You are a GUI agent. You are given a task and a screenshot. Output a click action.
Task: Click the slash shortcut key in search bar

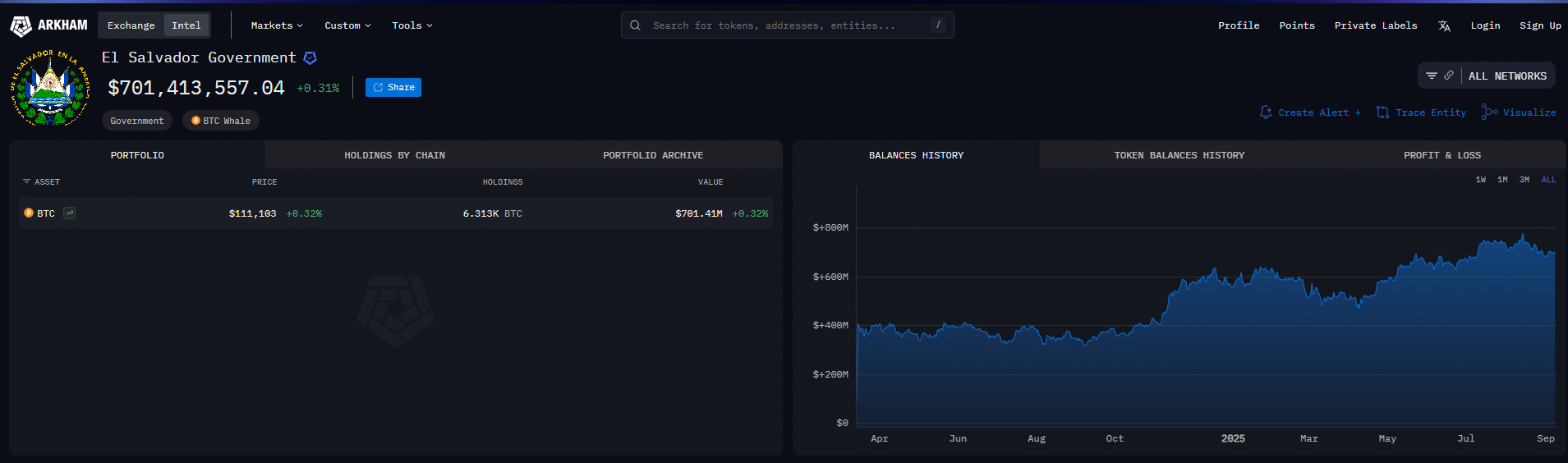pyautogui.click(x=938, y=25)
